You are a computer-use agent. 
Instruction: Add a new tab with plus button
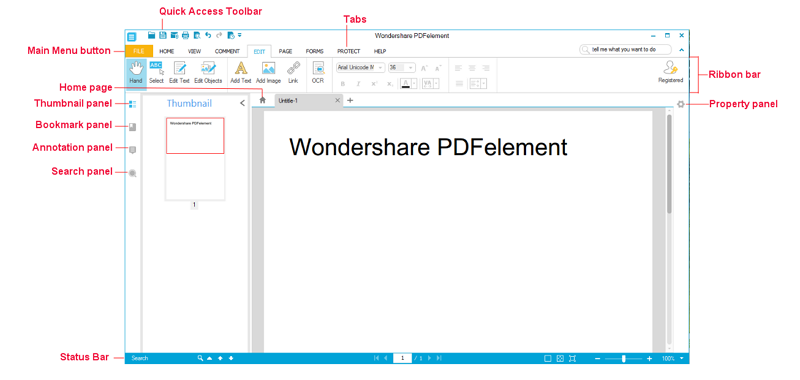click(x=350, y=100)
